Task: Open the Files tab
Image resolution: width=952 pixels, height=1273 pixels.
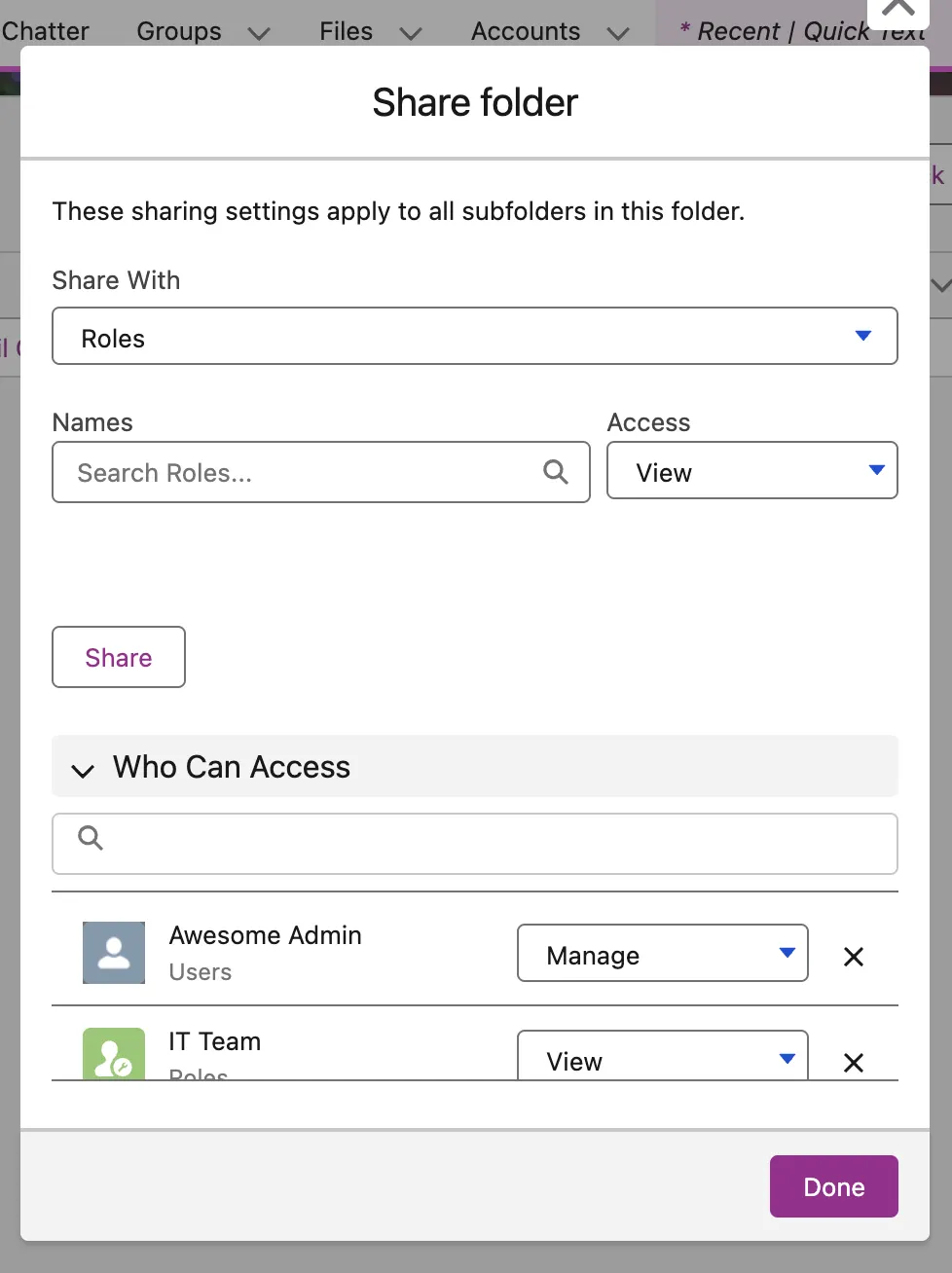Action: 346,31
